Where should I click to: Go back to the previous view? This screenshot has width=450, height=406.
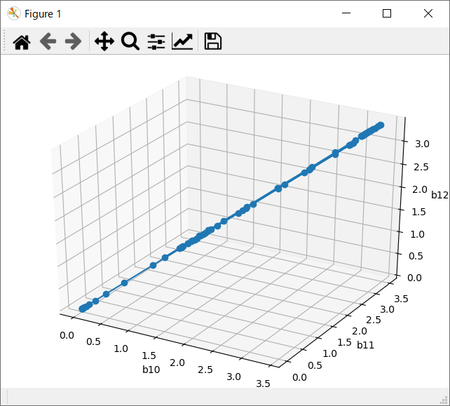click(48, 42)
